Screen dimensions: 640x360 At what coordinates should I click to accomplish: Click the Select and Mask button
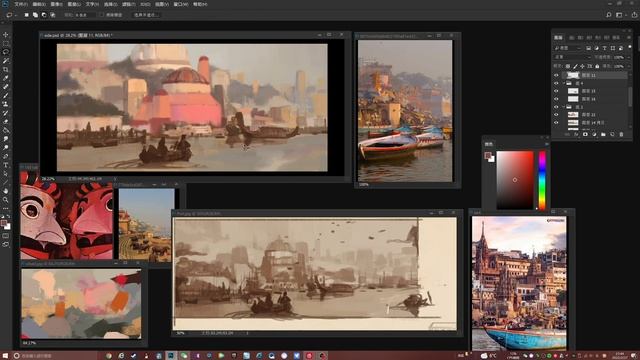[x=146, y=15]
